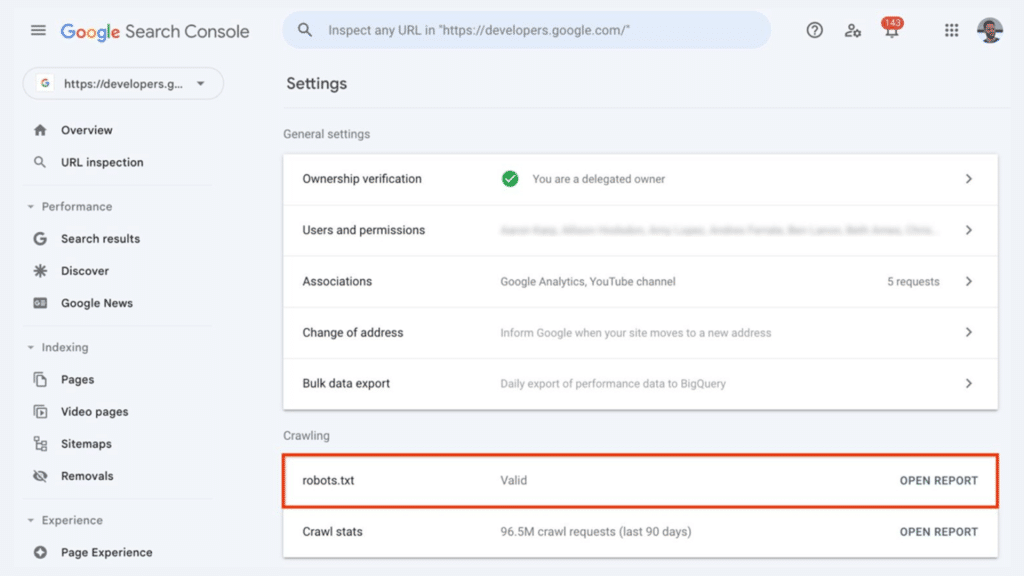Image resolution: width=1024 pixels, height=576 pixels.
Task: Open the property selector dropdown
Action: pos(123,84)
